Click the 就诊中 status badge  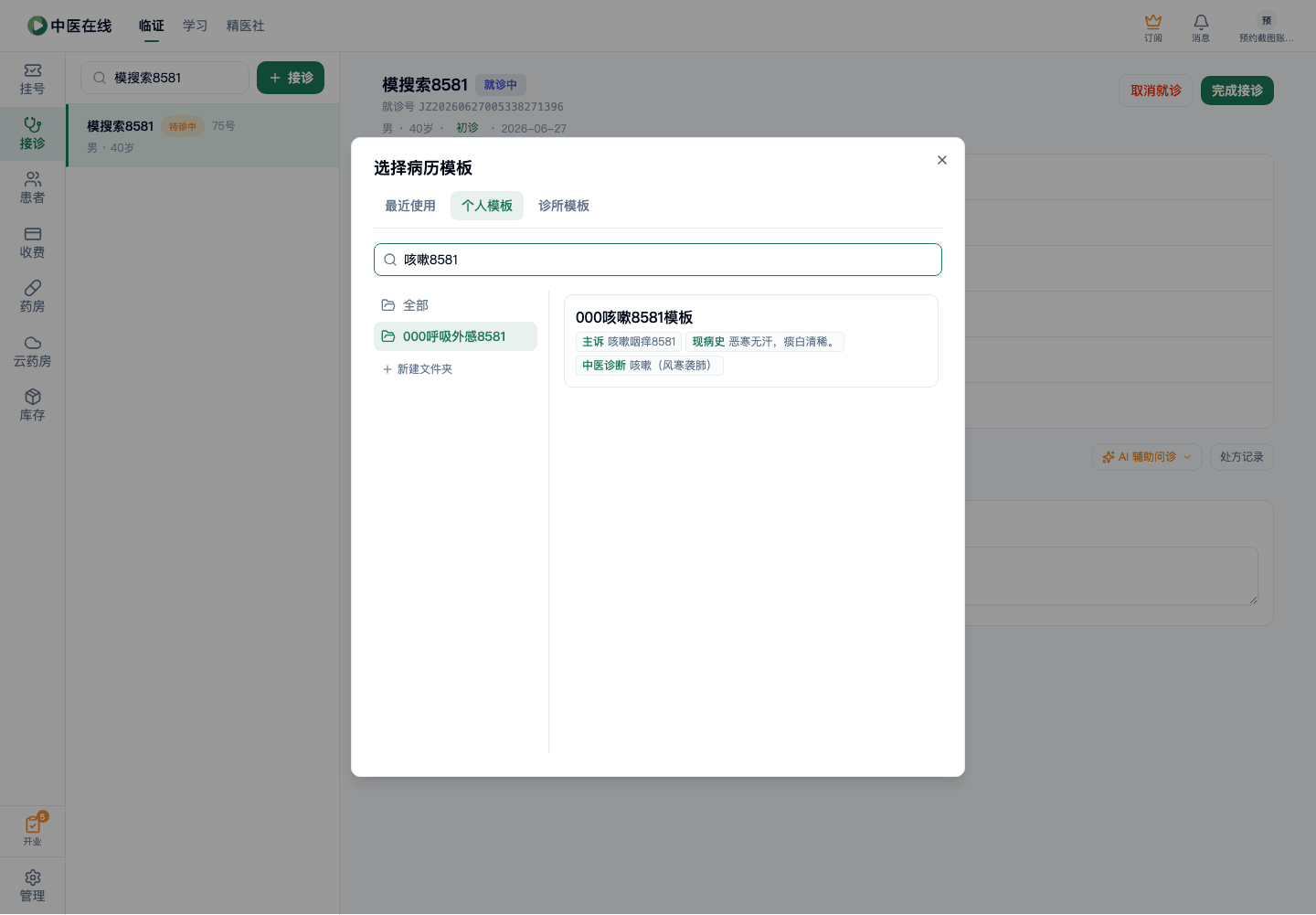[501, 85]
